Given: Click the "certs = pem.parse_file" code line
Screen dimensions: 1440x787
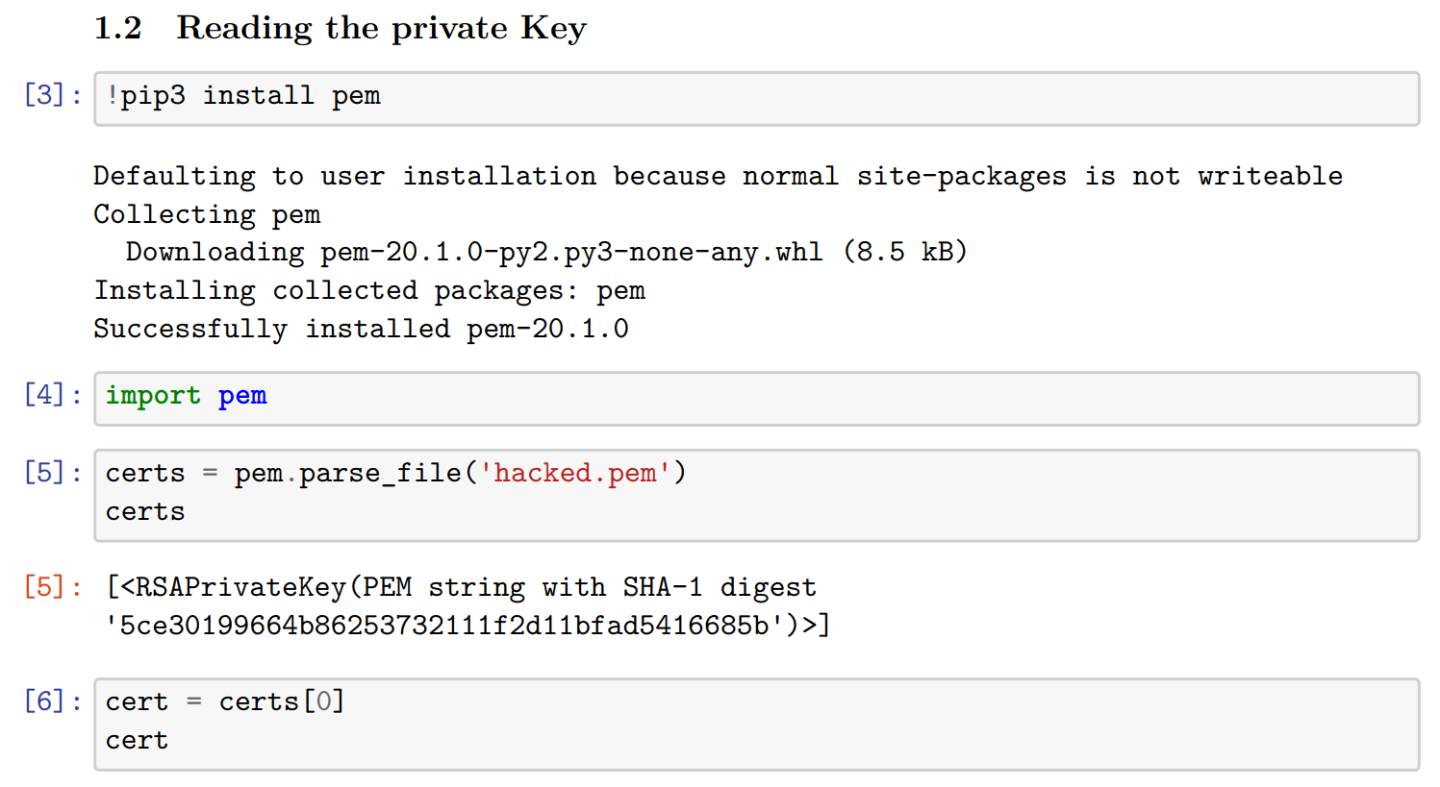Looking at the screenshot, I should [396, 473].
